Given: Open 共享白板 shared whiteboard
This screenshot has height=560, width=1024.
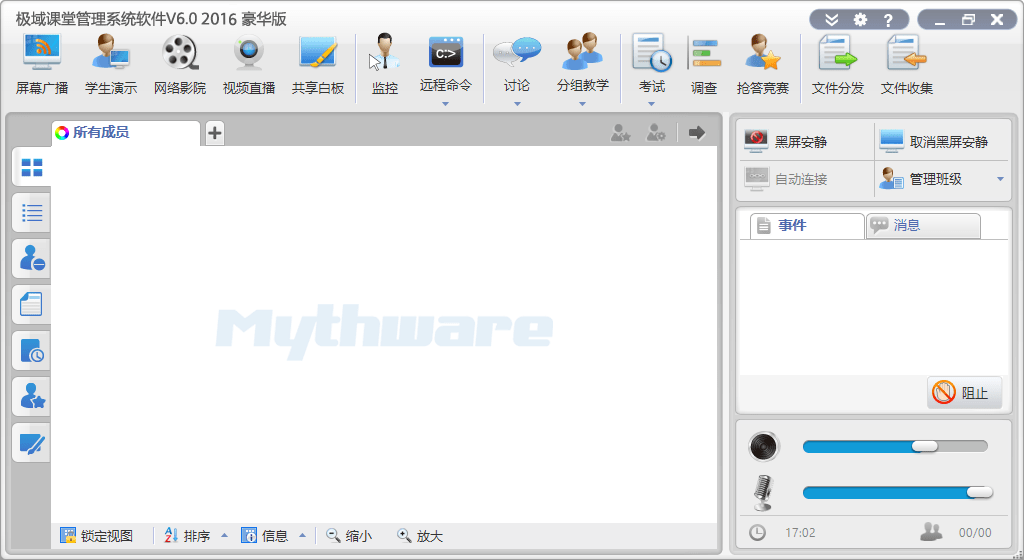Looking at the screenshot, I should [318, 65].
